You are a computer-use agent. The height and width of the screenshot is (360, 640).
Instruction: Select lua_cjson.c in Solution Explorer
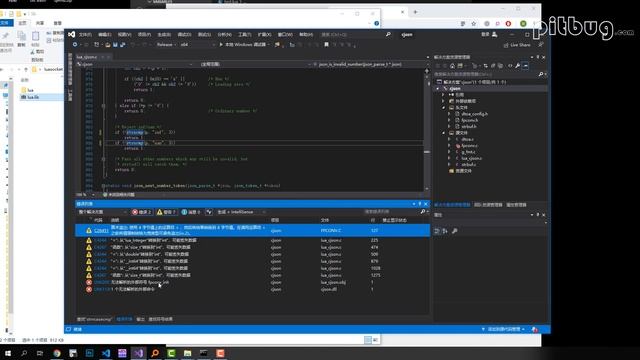[471, 158]
